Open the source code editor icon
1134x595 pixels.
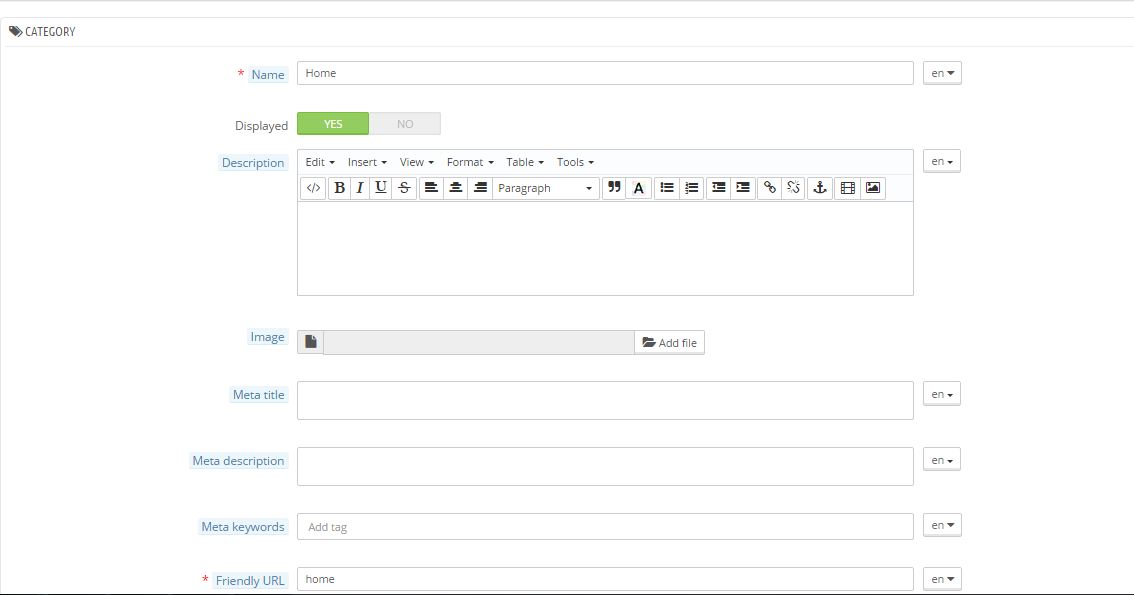tap(313, 188)
